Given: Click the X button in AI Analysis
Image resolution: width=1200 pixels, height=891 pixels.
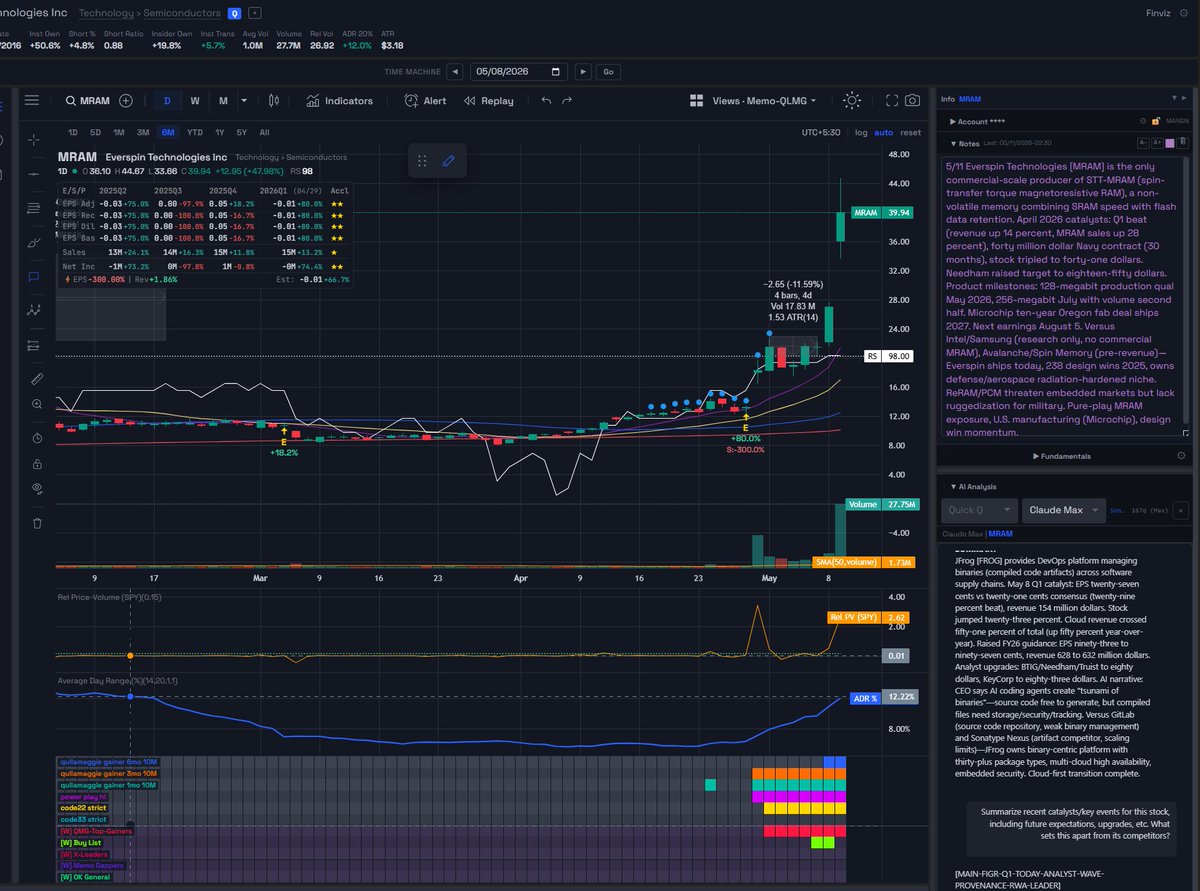Looking at the screenshot, I should pos(1181,510).
